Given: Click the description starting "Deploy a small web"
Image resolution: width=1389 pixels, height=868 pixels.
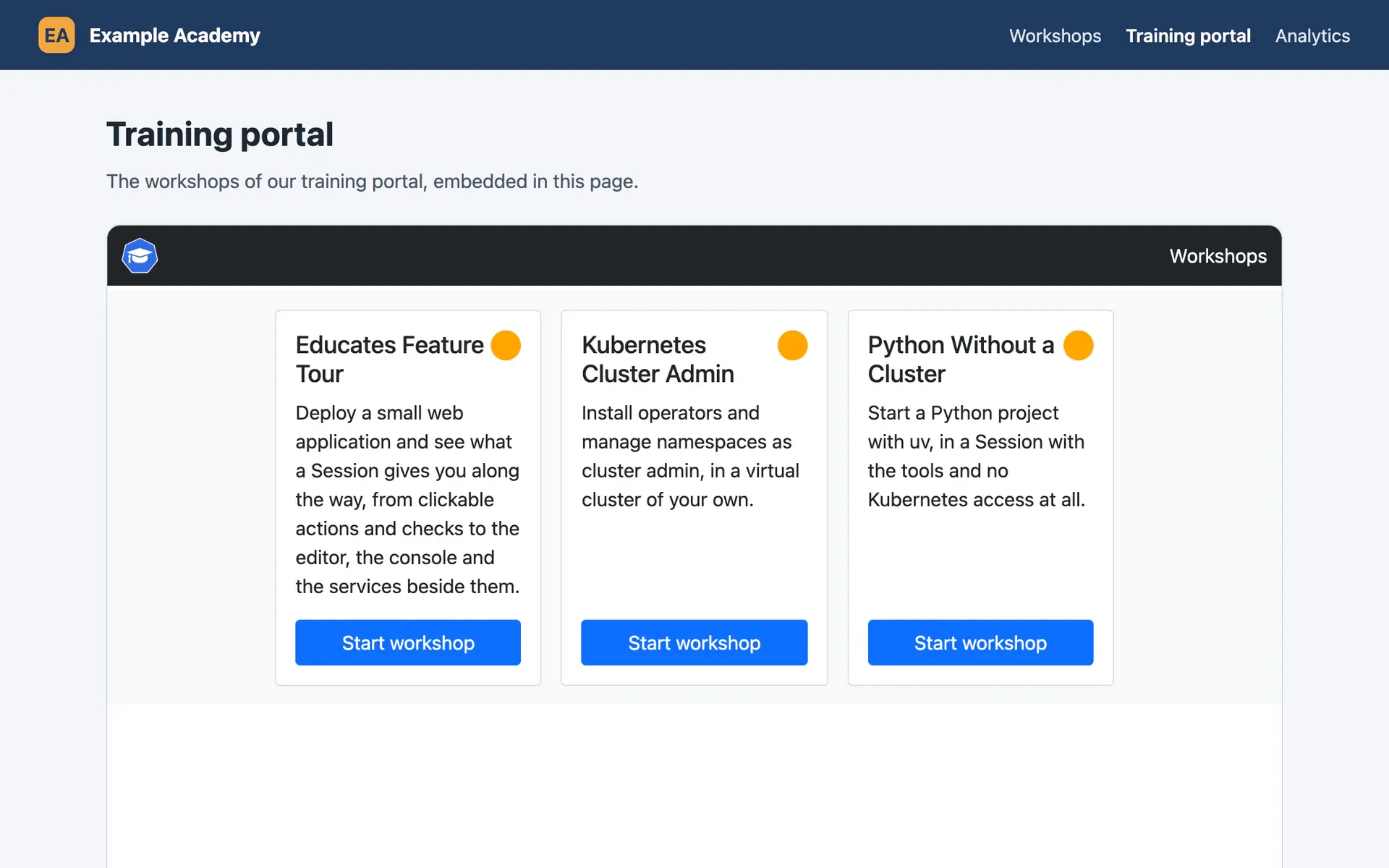Looking at the screenshot, I should (x=407, y=500).
